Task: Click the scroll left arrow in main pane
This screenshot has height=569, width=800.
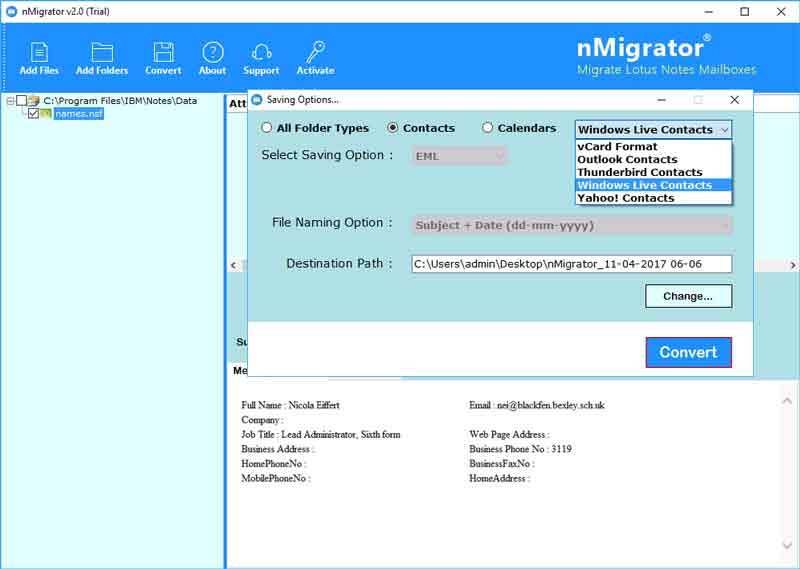Action: [233, 265]
